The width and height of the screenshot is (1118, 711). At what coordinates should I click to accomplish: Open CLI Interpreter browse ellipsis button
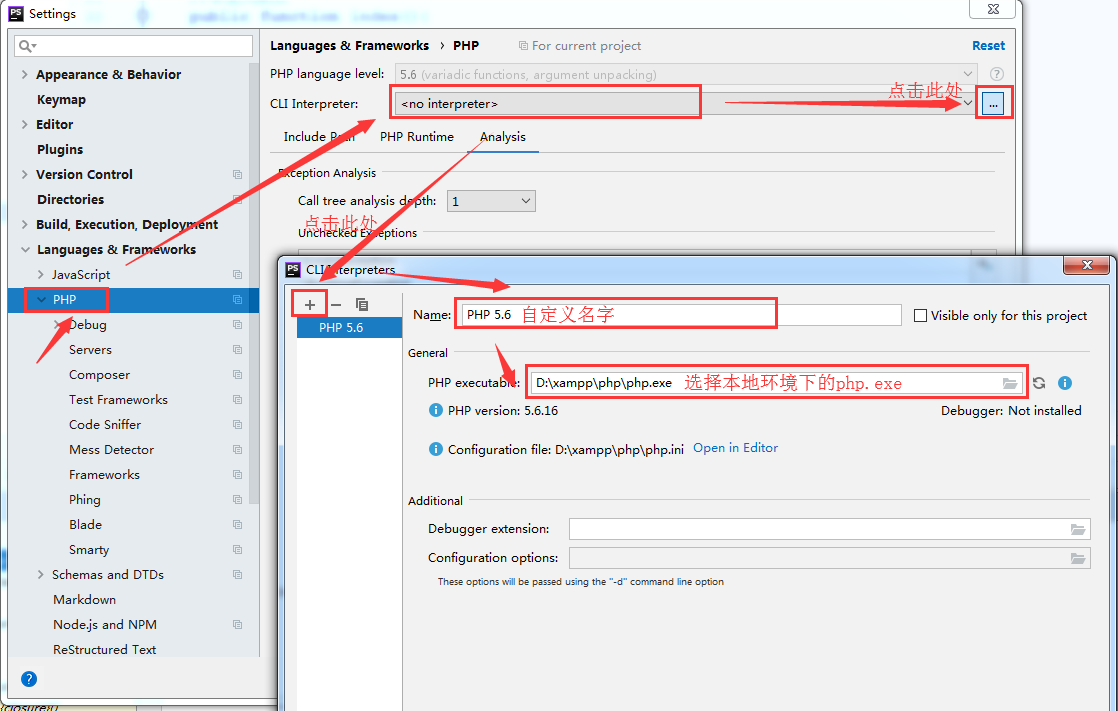click(x=993, y=104)
